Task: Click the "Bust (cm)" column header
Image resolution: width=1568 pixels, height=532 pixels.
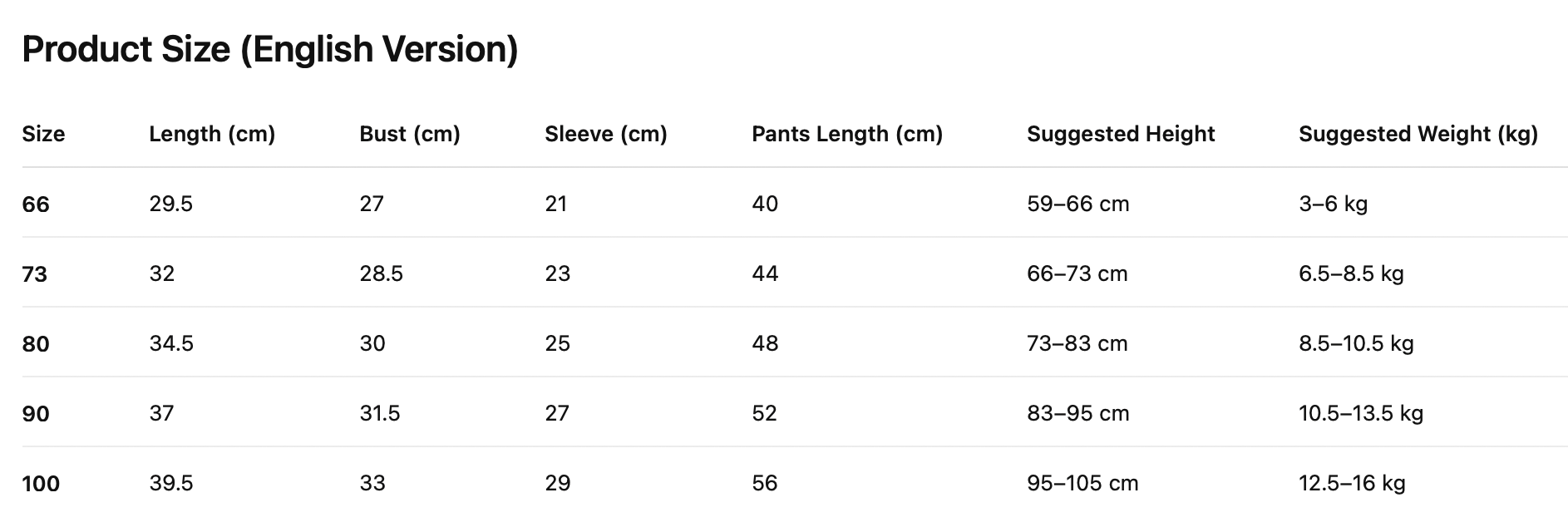Action: coord(409,134)
